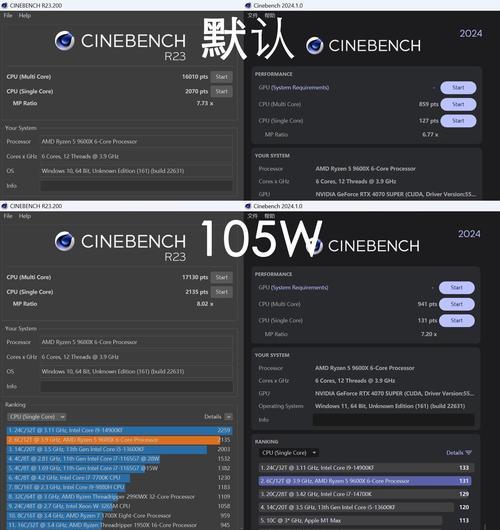Start Multi Core test in top R23 window
The image size is (500, 530).
click(x=221, y=77)
